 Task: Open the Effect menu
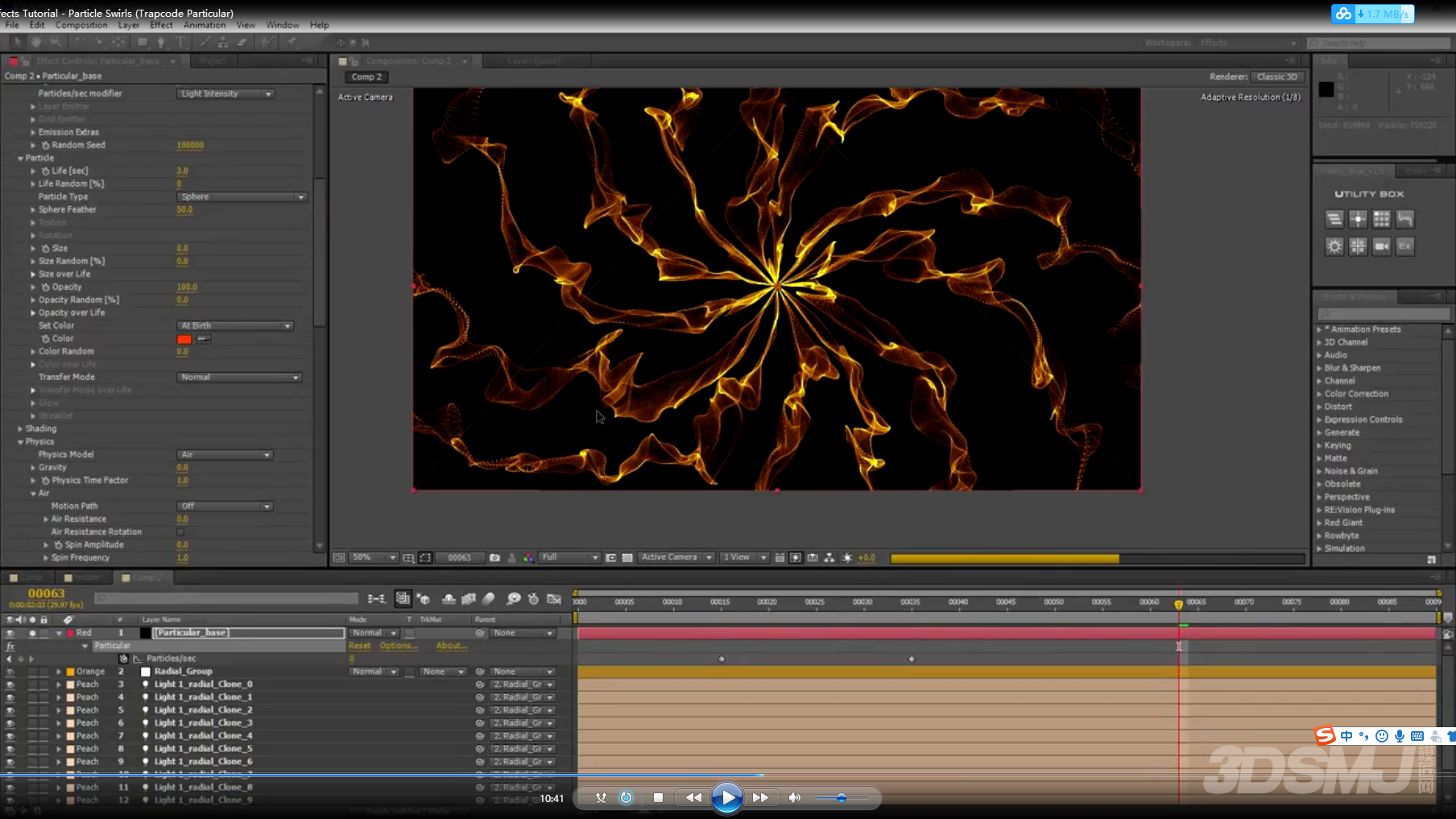(x=161, y=25)
